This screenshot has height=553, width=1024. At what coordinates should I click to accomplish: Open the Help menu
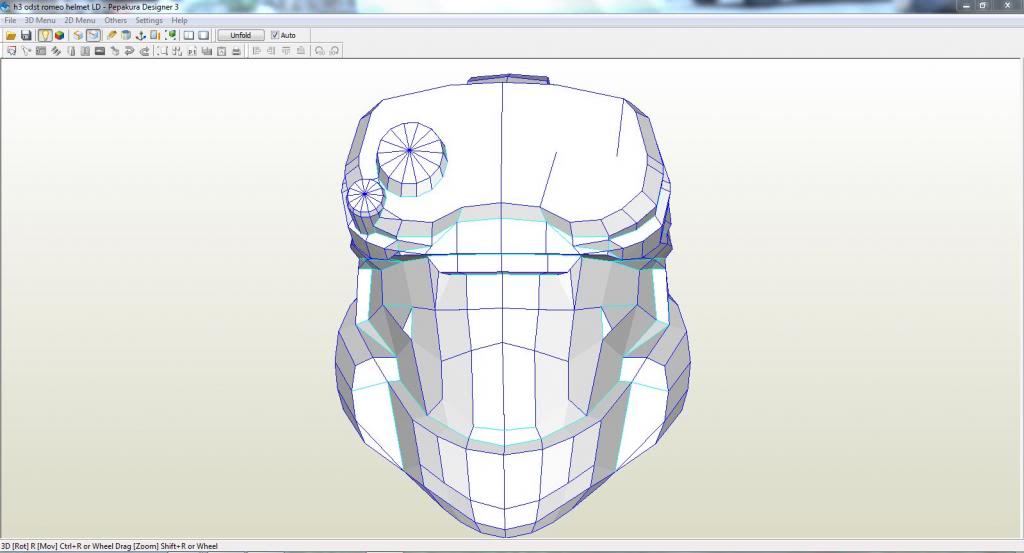coord(179,20)
